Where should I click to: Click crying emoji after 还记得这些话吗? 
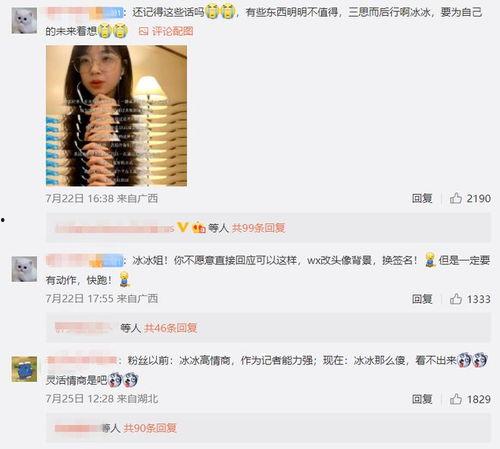point(212,12)
